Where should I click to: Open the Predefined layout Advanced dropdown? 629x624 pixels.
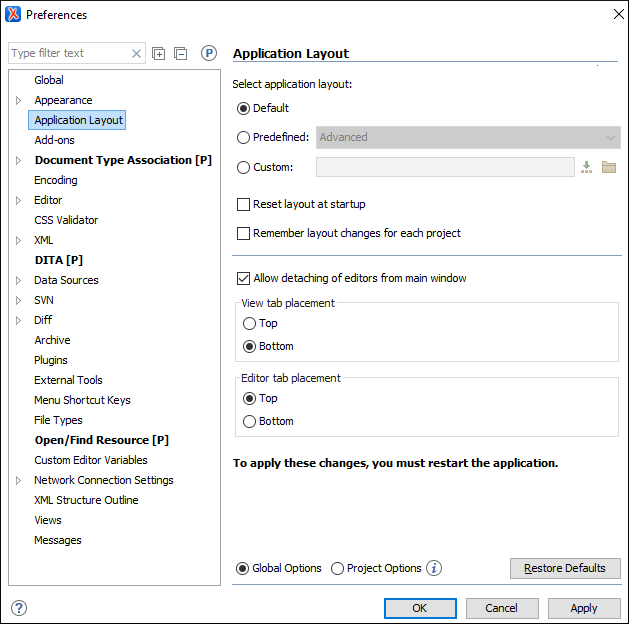coord(468,137)
